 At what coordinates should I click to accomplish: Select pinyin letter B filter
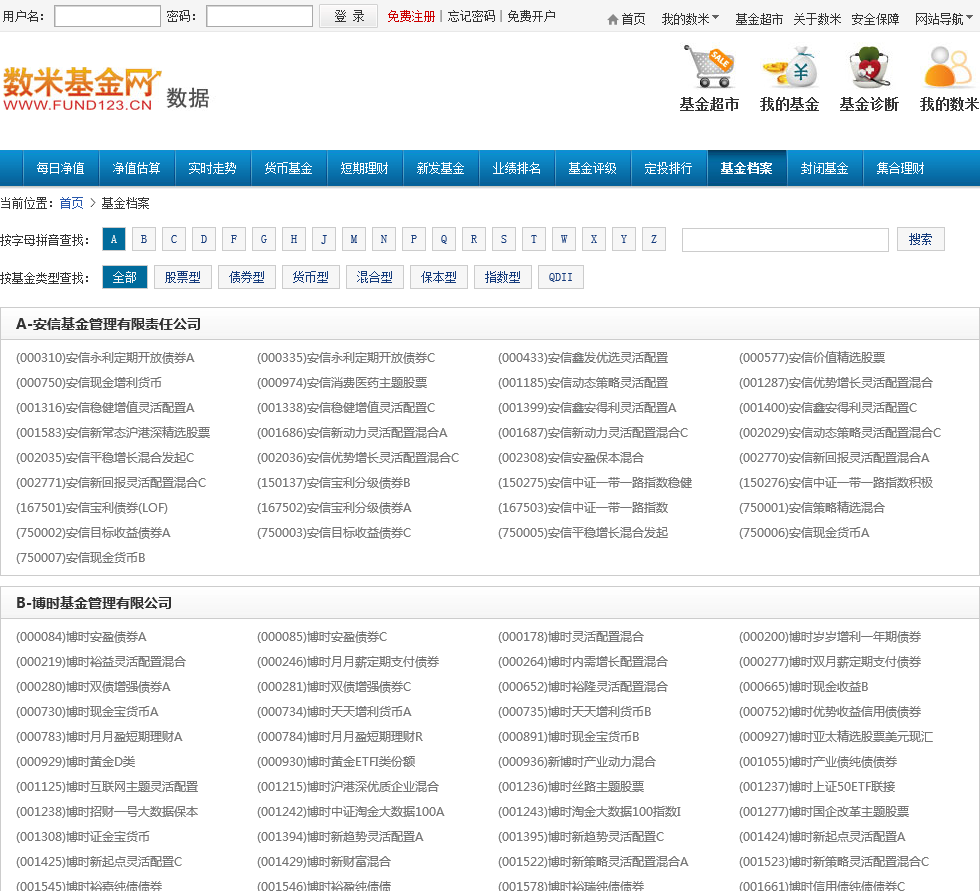144,239
